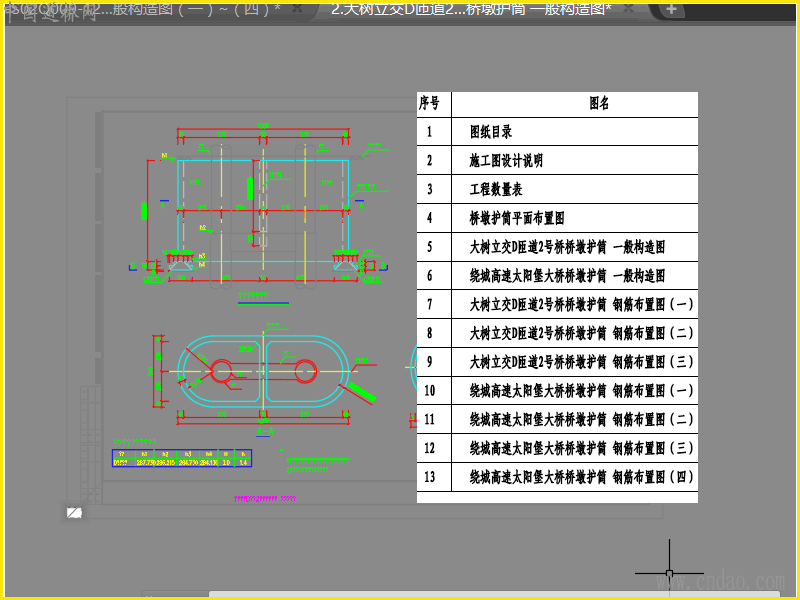Click row 5 大树立交D匝道2号桥桥墩护筒 一般构造图
The height and width of the screenshot is (600, 800).
tap(557, 247)
